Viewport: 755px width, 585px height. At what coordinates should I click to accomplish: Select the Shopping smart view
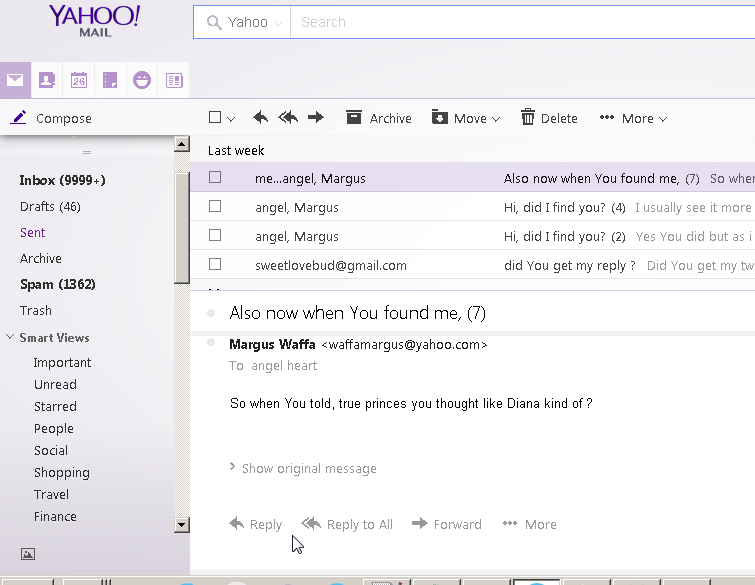62,473
